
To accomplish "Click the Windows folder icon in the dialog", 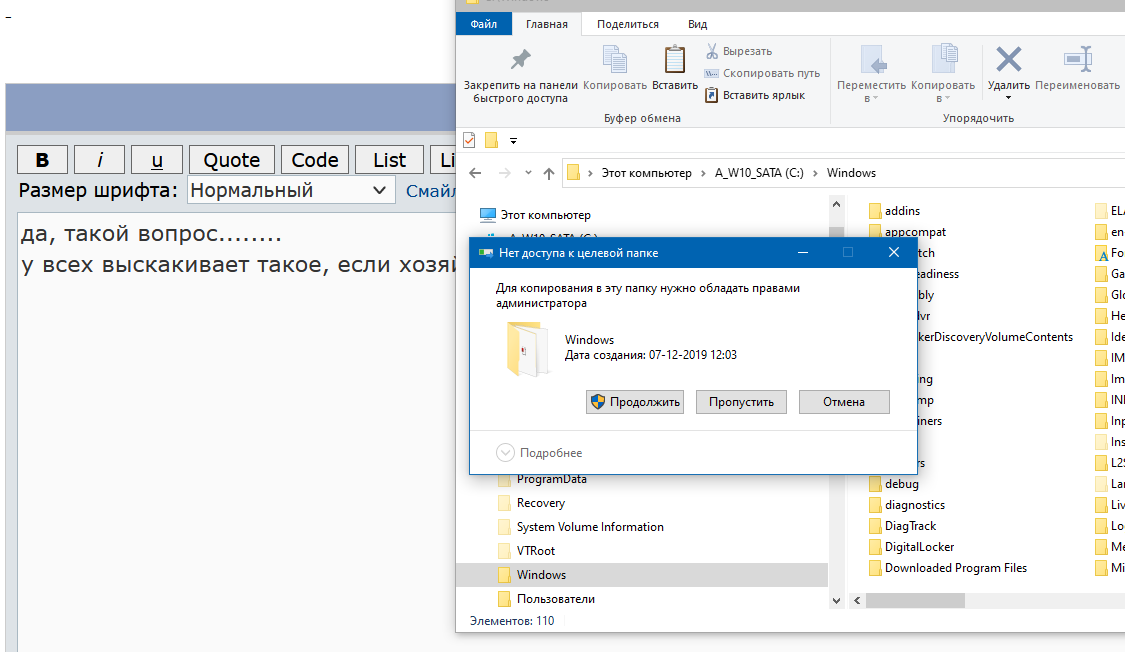I will 527,349.
